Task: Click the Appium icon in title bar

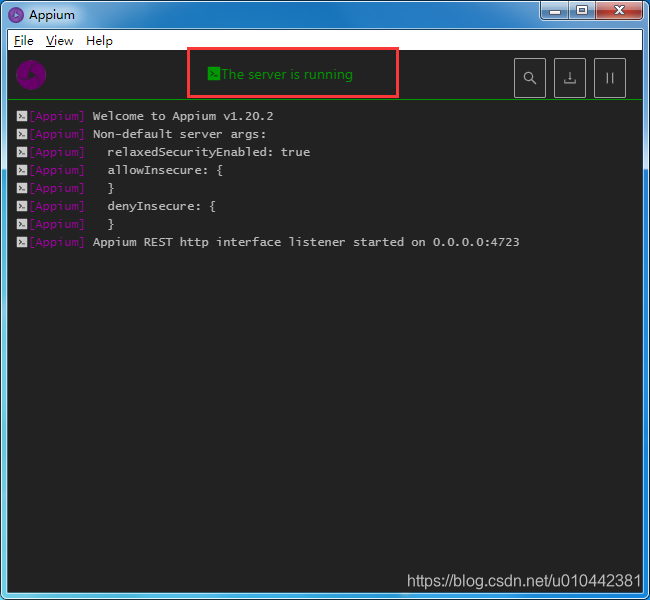Action: point(16,15)
